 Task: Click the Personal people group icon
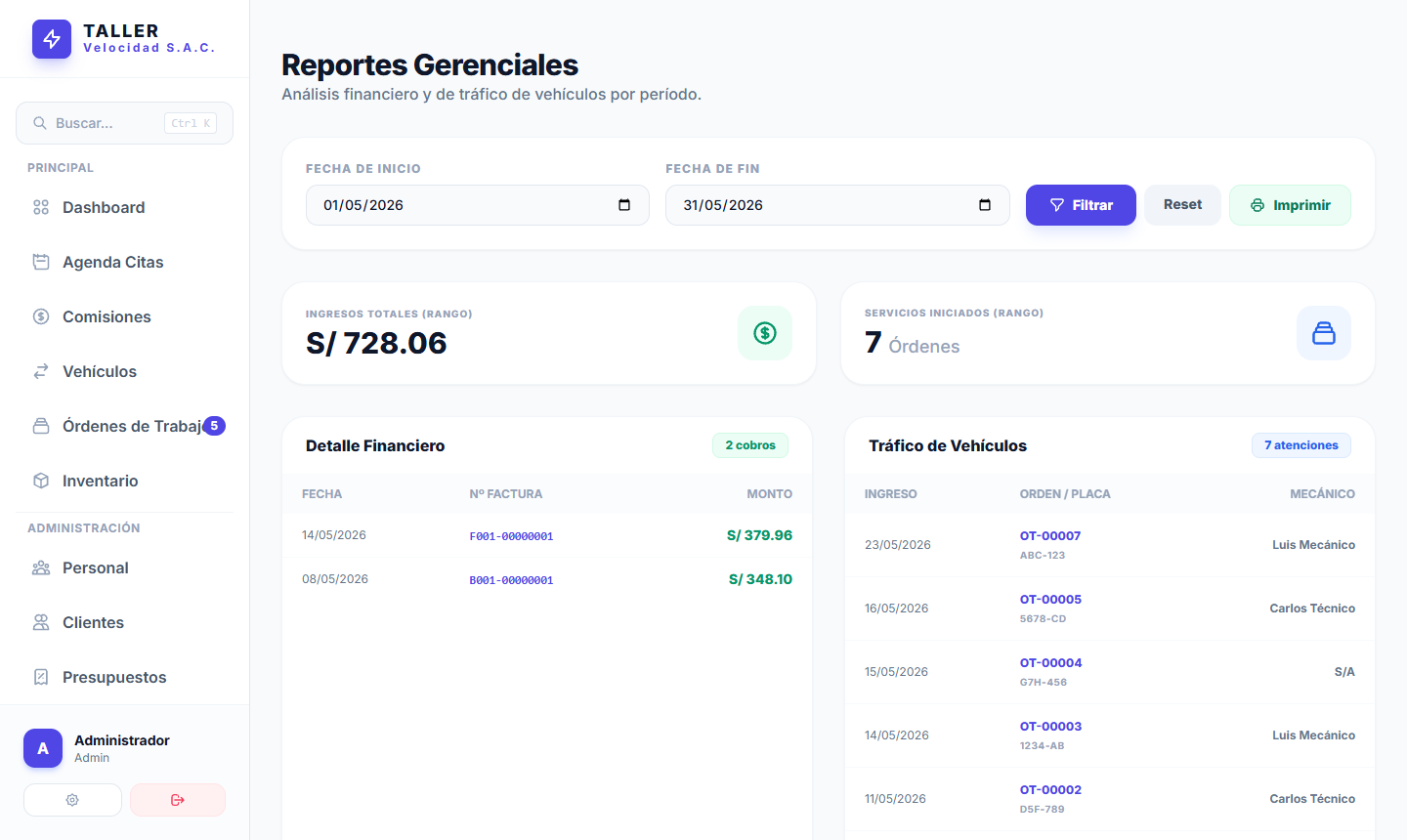pos(41,567)
